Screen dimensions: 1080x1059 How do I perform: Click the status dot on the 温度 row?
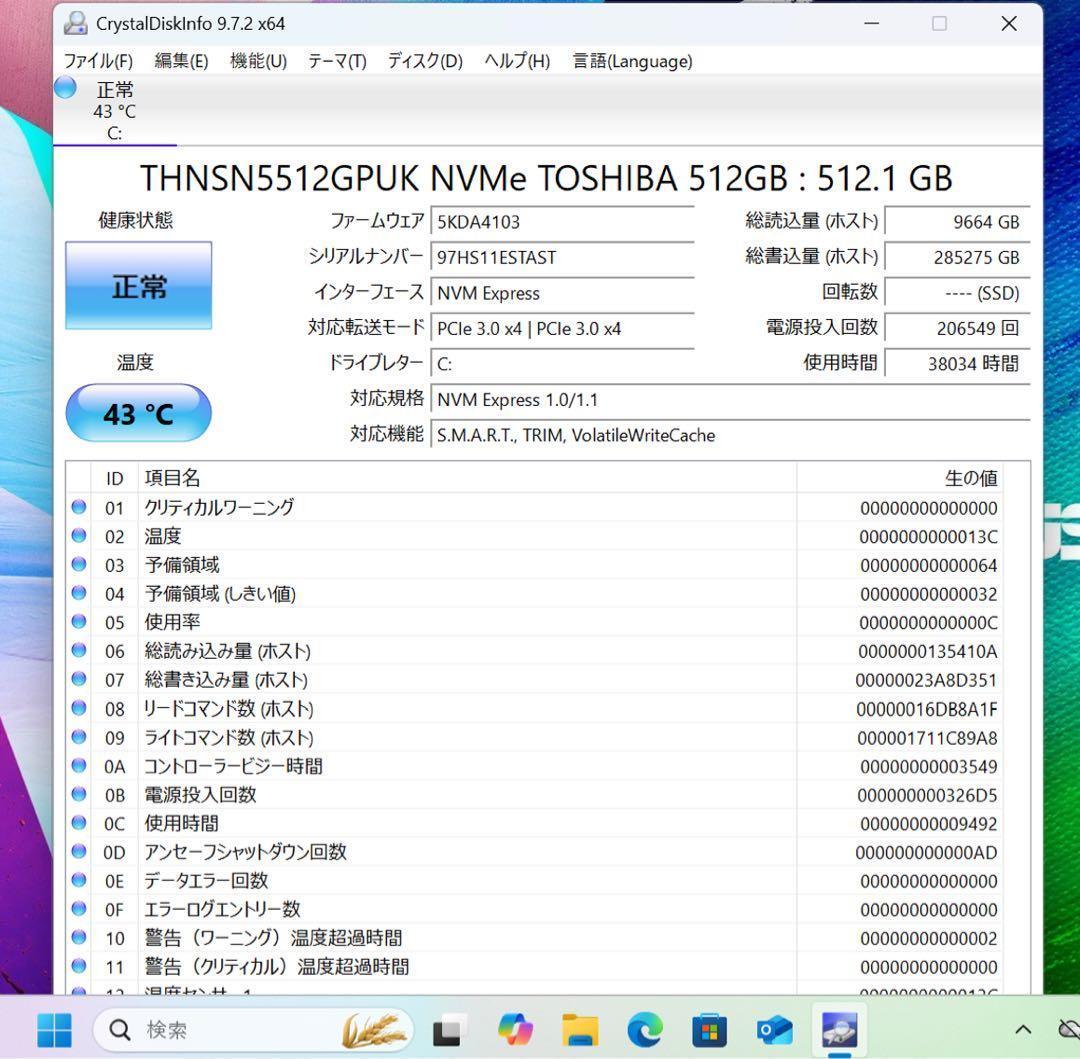[79, 536]
